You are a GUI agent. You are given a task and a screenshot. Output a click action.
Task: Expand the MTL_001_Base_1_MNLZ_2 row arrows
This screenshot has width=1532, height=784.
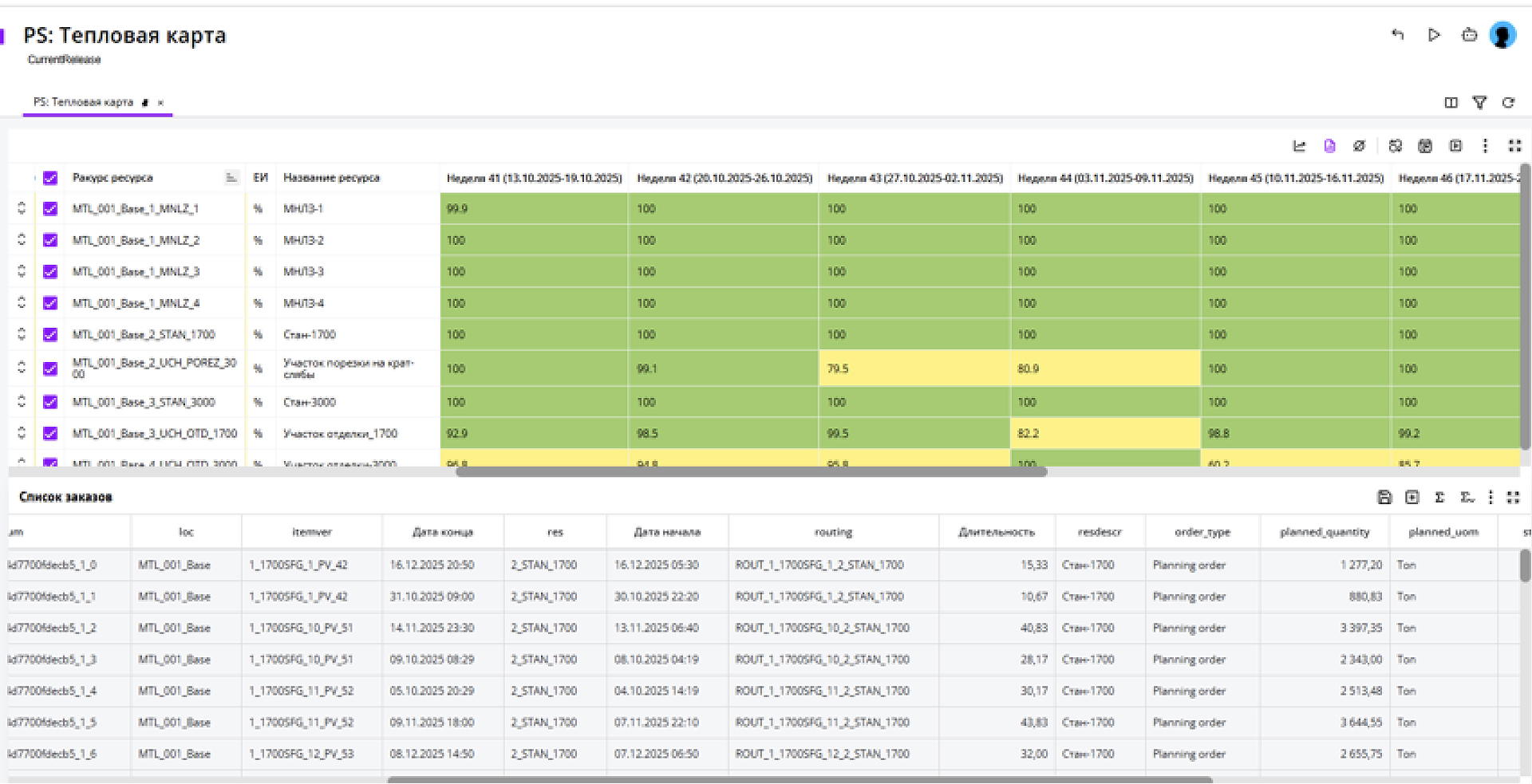(x=22, y=240)
